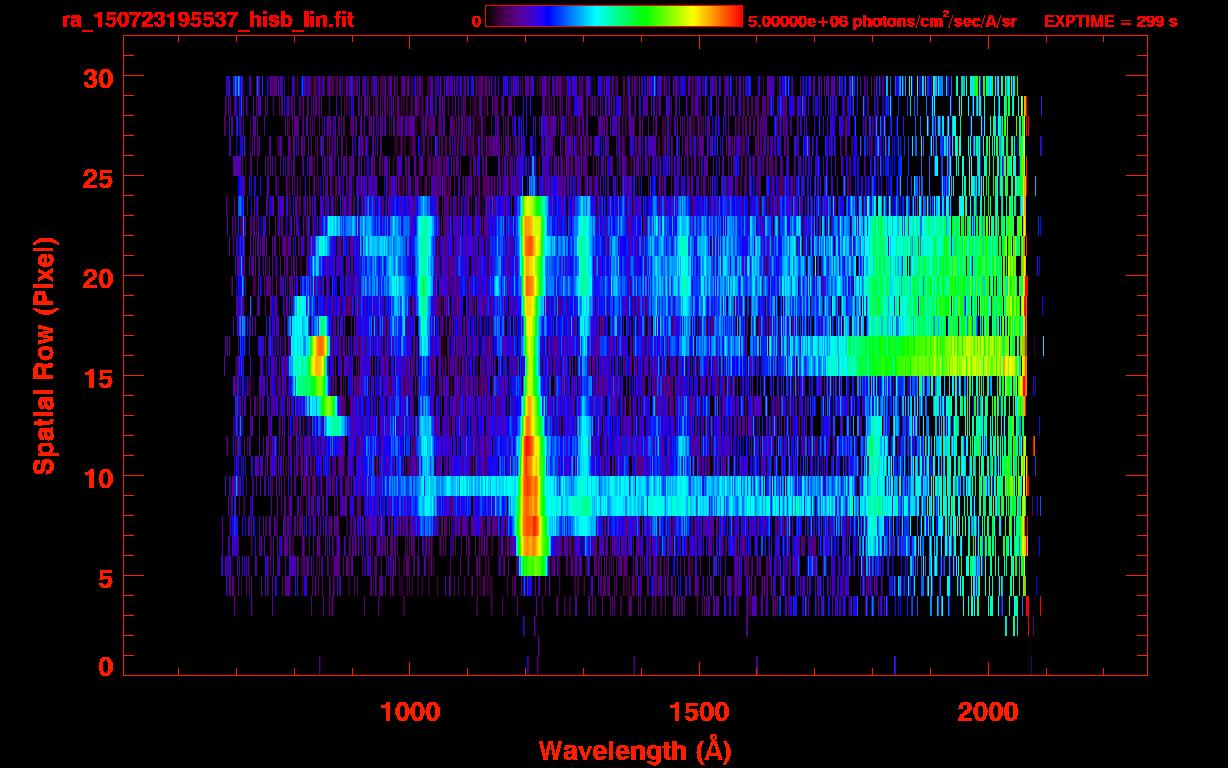Click the y-axis tick label 20

pyautogui.click(x=97, y=277)
